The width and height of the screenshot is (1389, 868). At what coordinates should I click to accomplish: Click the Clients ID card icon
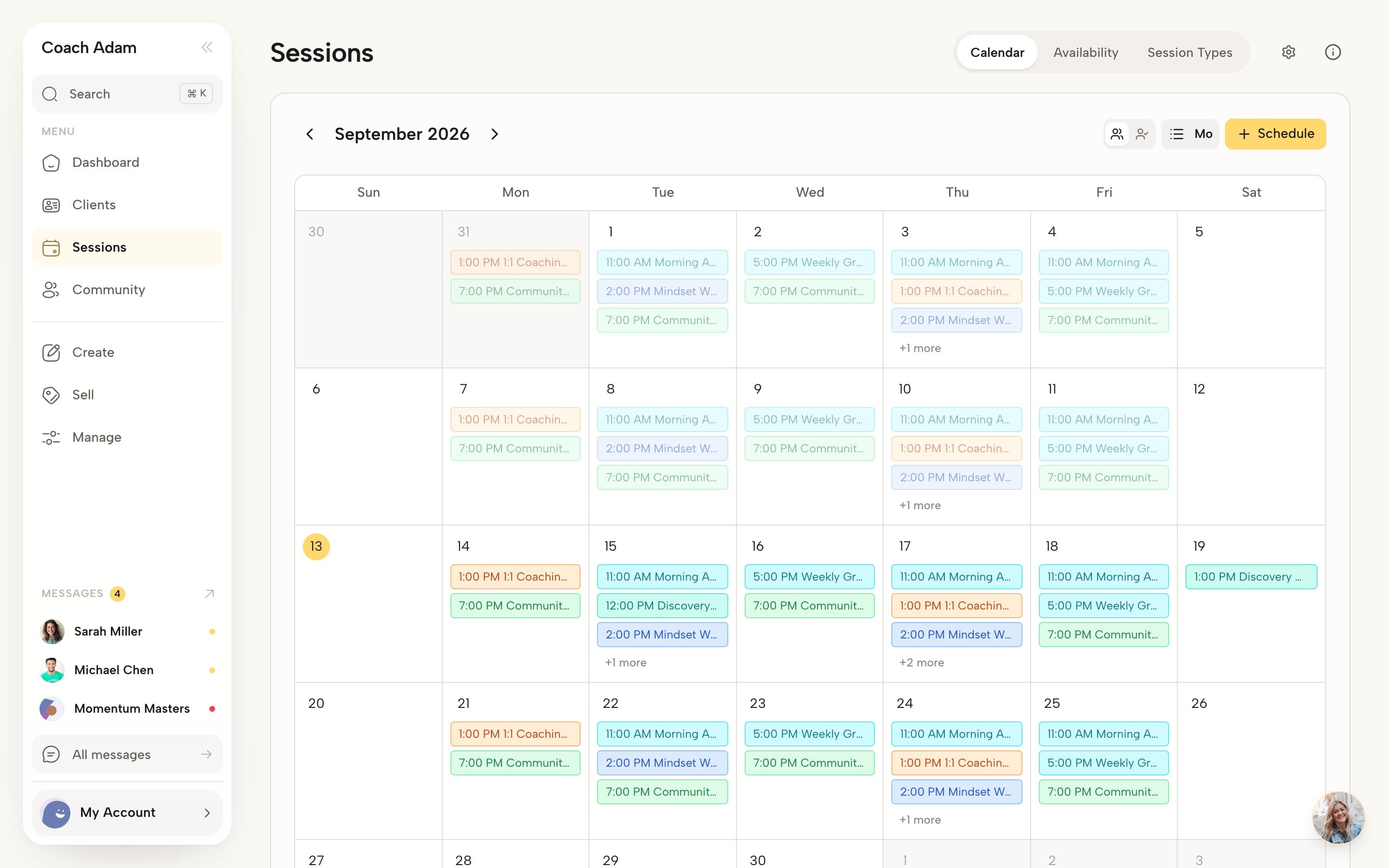pyautogui.click(x=51, y=205)
